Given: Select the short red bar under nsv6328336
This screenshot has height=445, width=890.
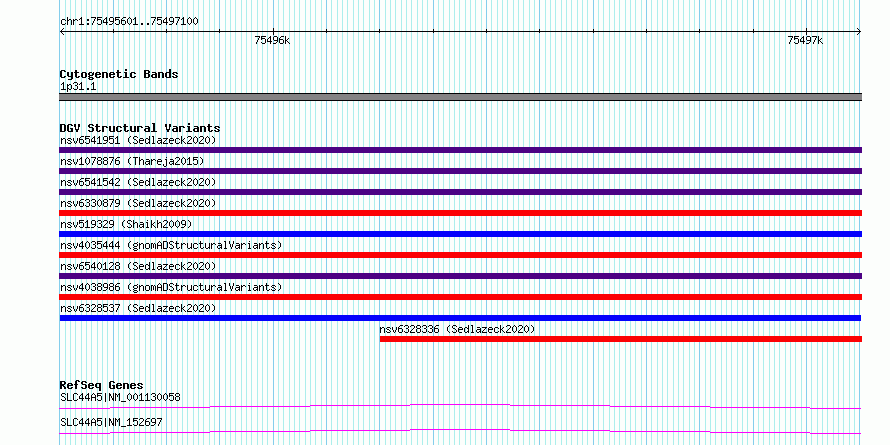Looking at the screenshot, I should (621, 339).
